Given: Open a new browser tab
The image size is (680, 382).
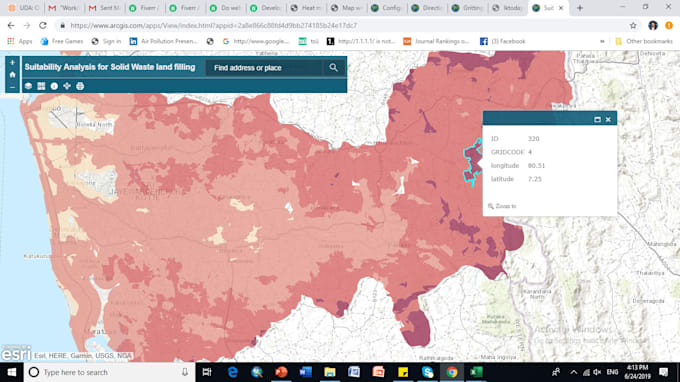Looking at the screenshot, I should click(579, 8).
